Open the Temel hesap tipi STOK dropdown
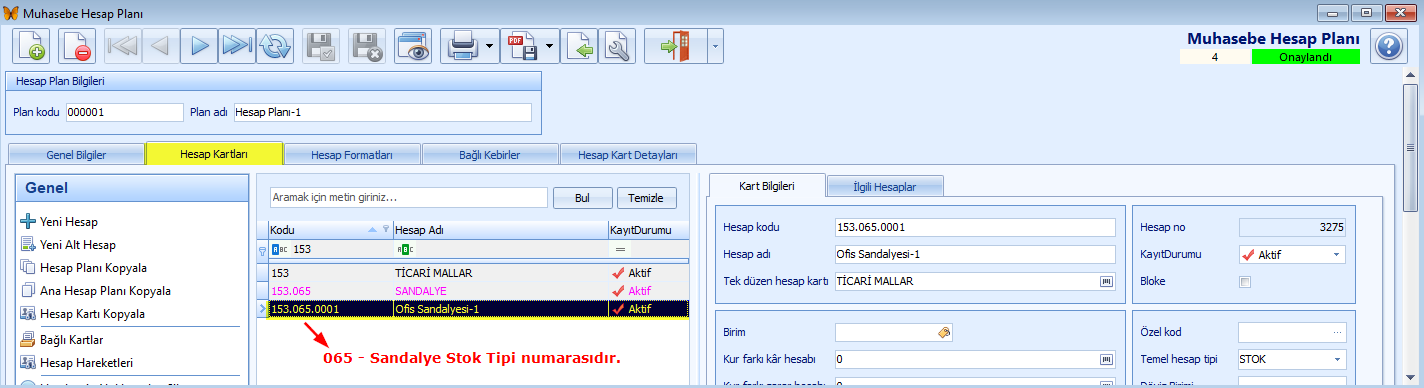Screen dimensions: 1424x388 [1337, 359]
